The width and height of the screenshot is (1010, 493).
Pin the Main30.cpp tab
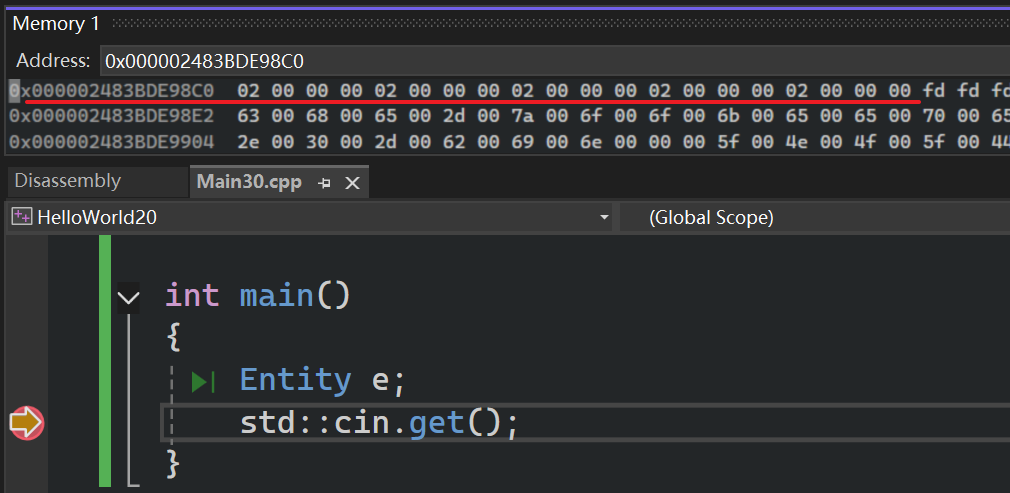pos(324,183)
